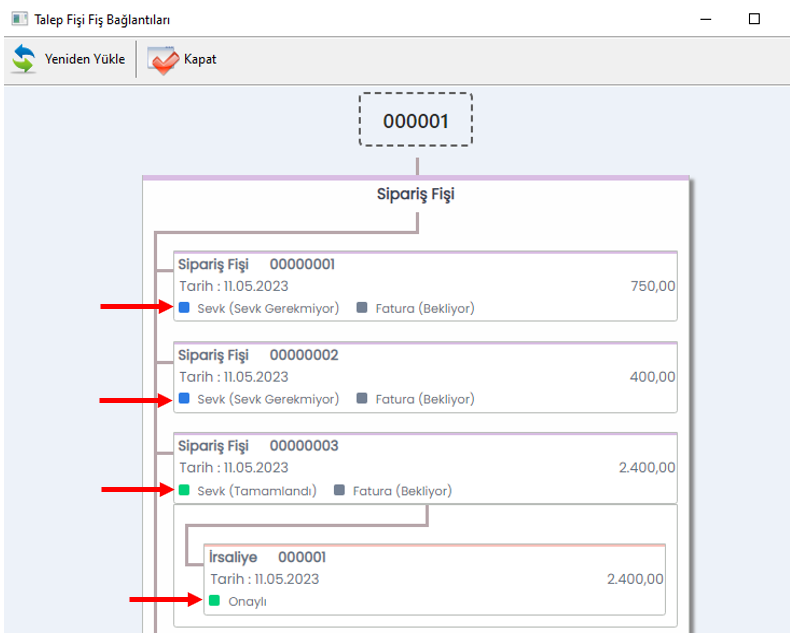Viewport: 790px width, 633px height.
Task: Click green Sevk Tamamlandı square in order 00000003
Action: click(184, 491)
